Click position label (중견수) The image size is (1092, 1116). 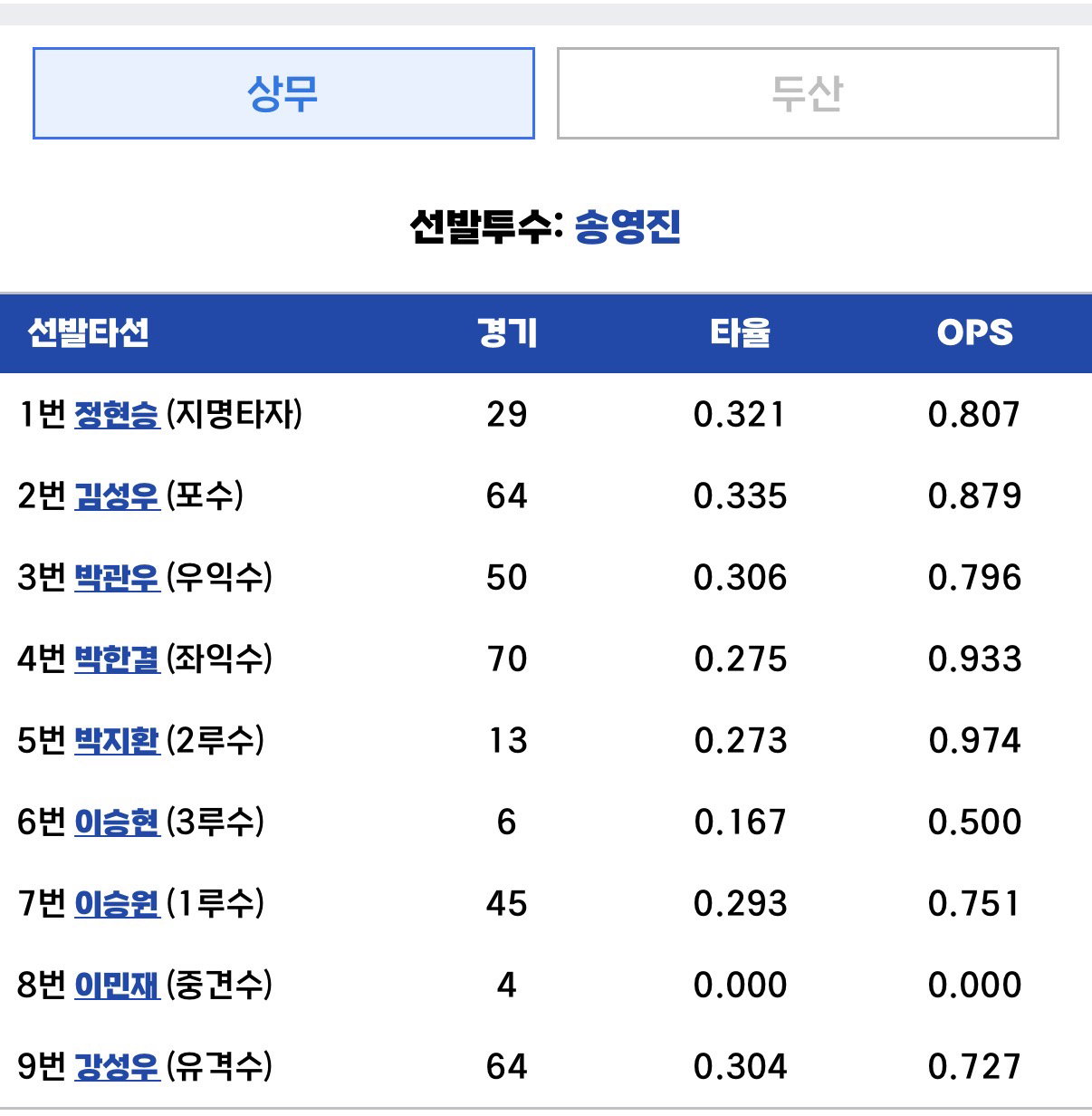pos(219,985)
